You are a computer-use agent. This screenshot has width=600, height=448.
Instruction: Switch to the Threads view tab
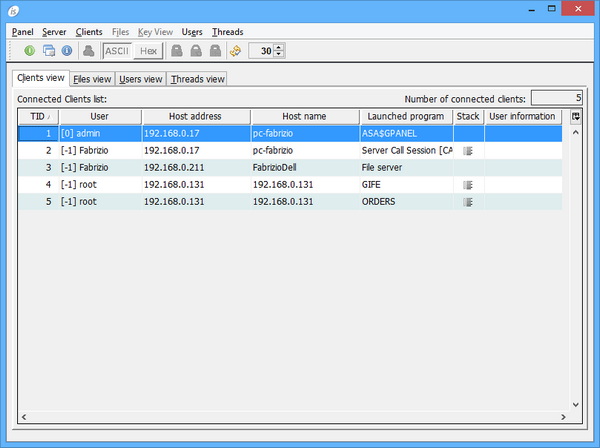[197, 79]
